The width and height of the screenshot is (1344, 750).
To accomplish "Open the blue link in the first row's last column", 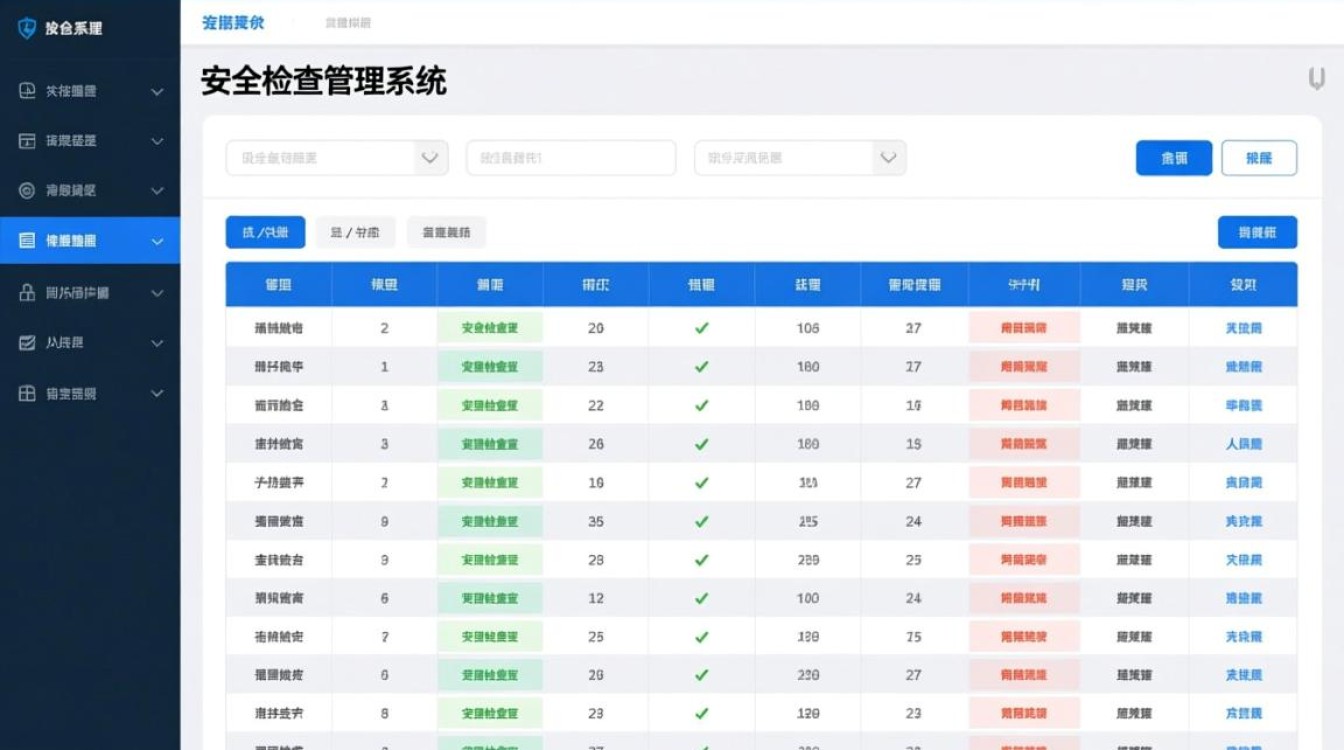I will (1245, 327).
